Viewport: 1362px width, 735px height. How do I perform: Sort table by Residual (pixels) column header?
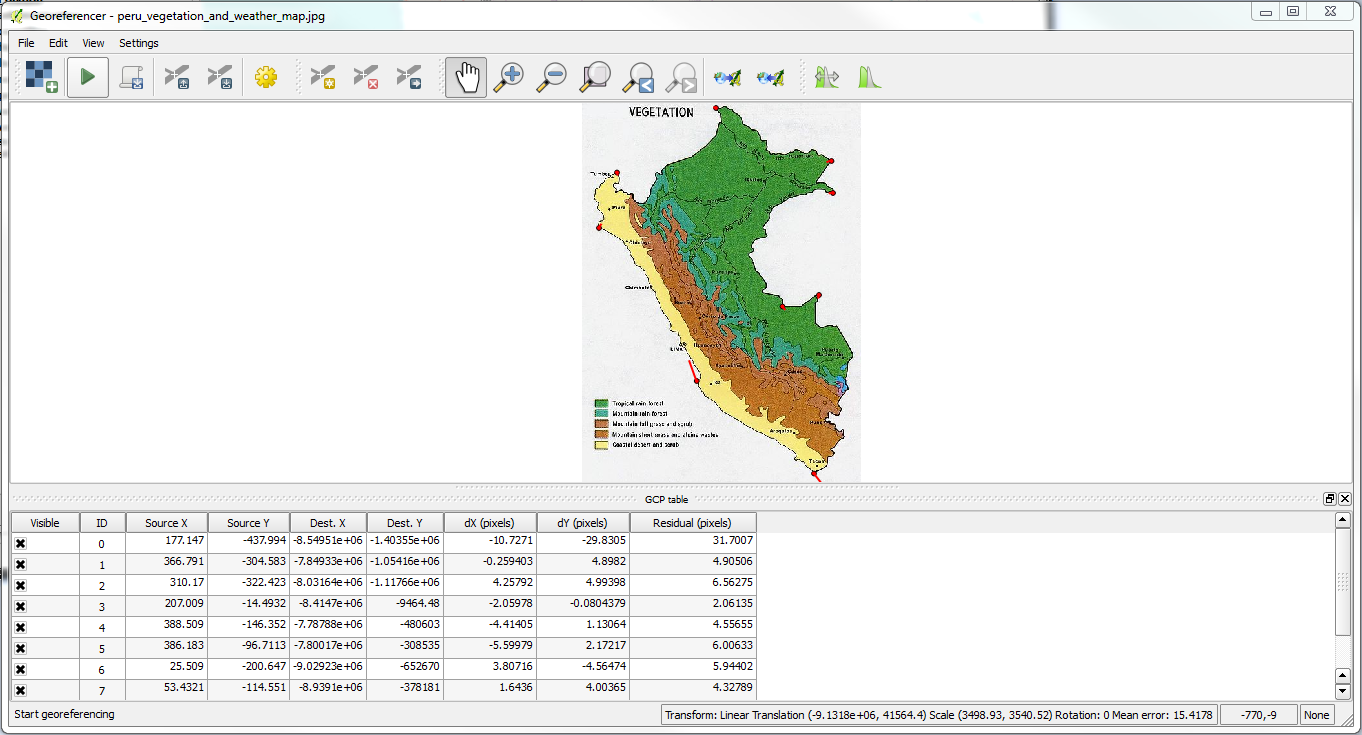coord(692,523)
